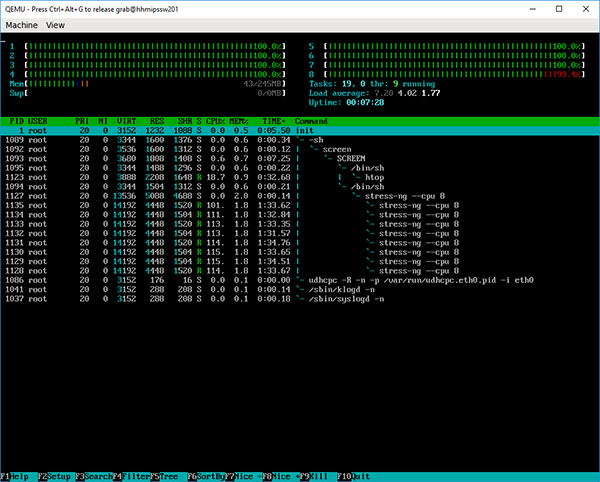Screen dimensions: 600x482
Task: Click the CPU 1 usage meter
Action: [x=148, y=46]
